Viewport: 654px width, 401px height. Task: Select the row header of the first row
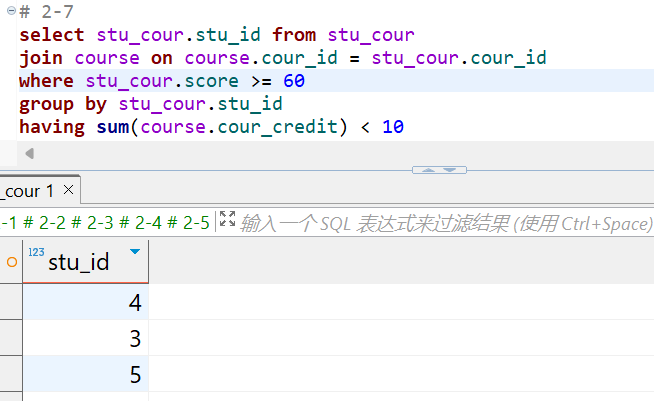click(11, 302)
